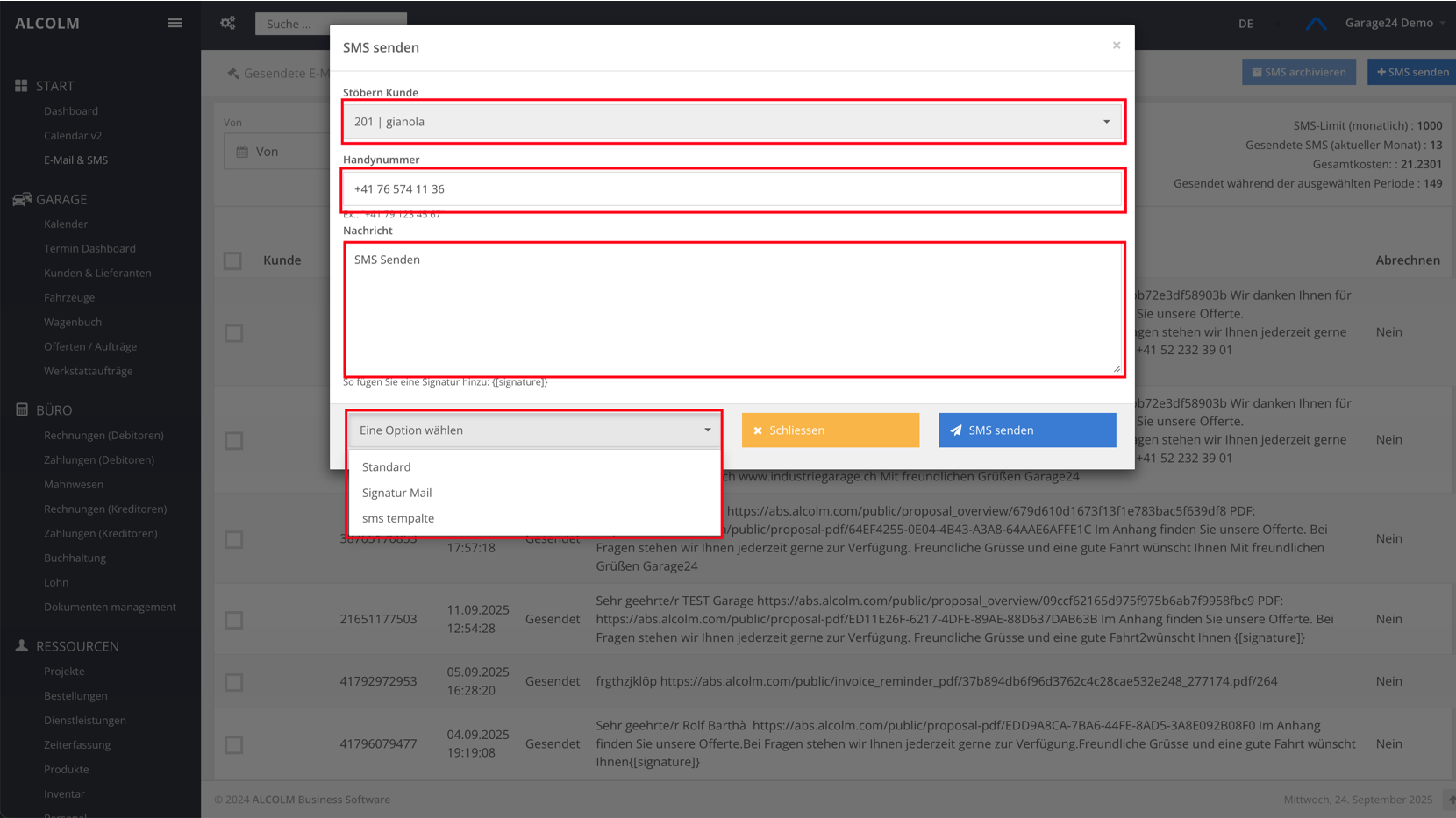Click the BÜRO calculator icon in sidebar
Screen dimensions: 1456x818
pos(22,409)
